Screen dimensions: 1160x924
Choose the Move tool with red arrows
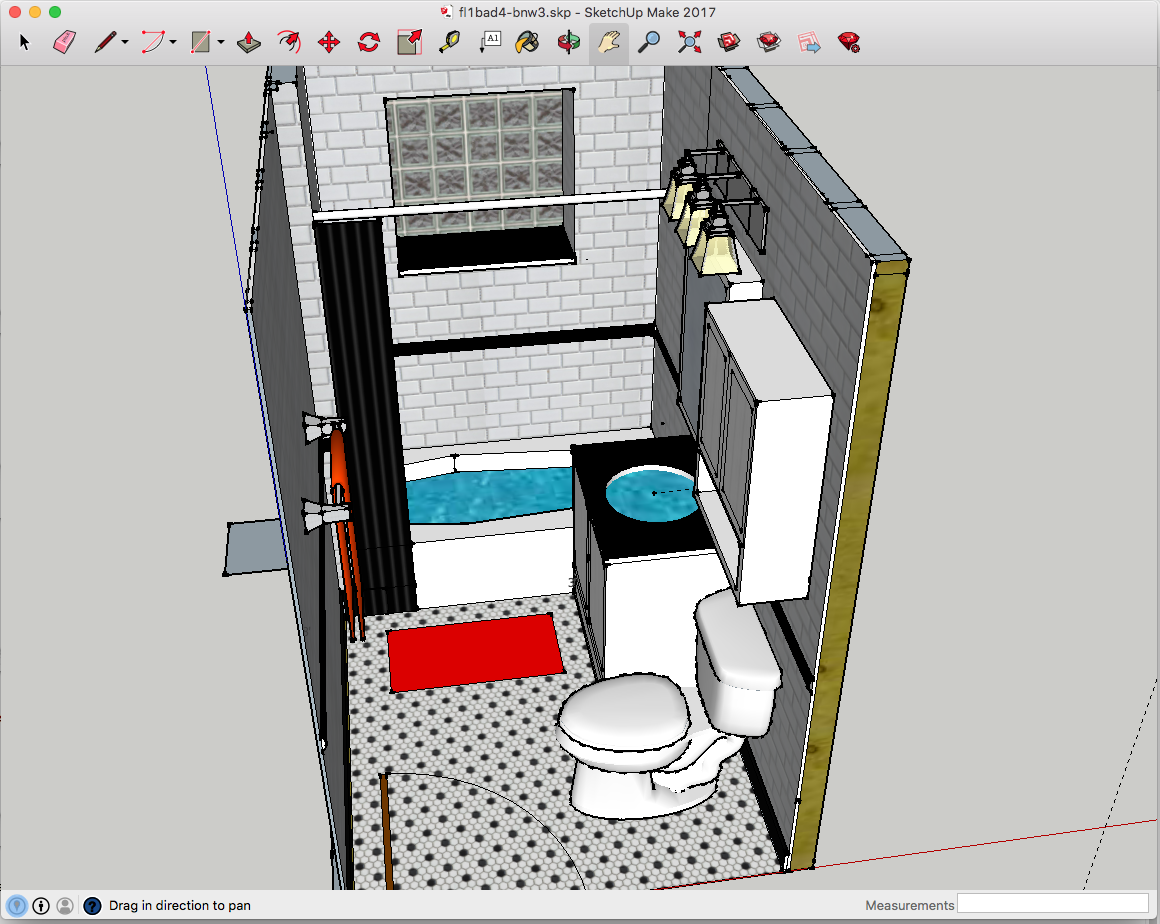click(x=328, y=42)
